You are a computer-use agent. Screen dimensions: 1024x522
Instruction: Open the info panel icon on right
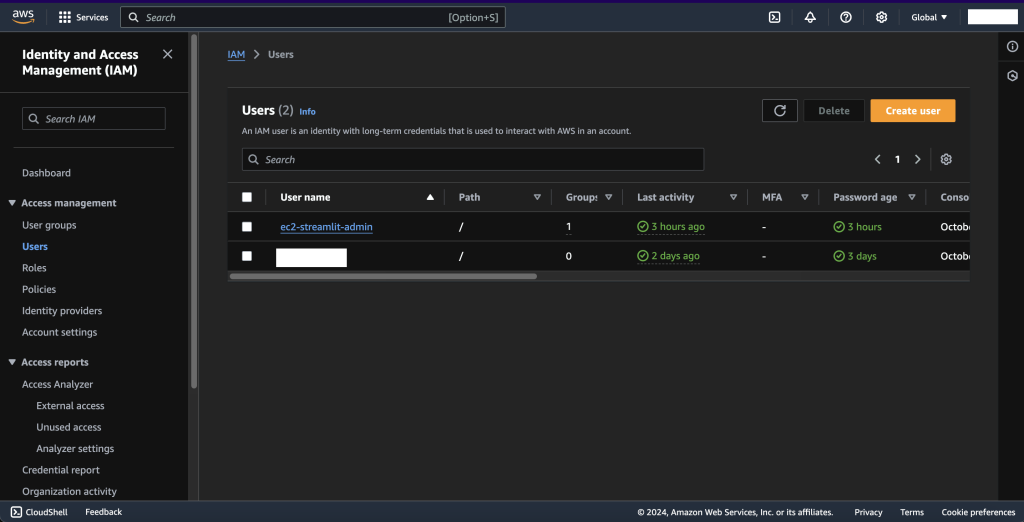[1012, 46]
